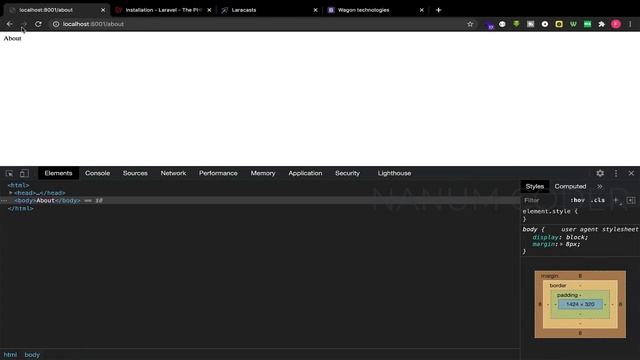640x360 pixels.
Task: Click the green W extension icon
Action: tap(573, 24)
